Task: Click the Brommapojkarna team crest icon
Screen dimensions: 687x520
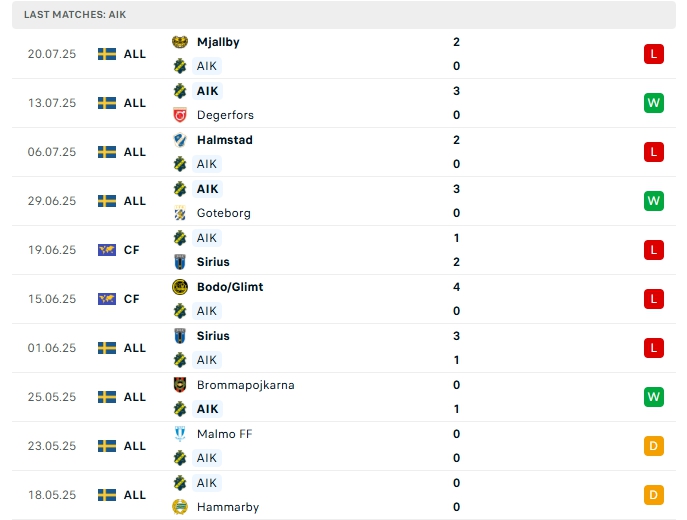Action: [x=180, y=385]
